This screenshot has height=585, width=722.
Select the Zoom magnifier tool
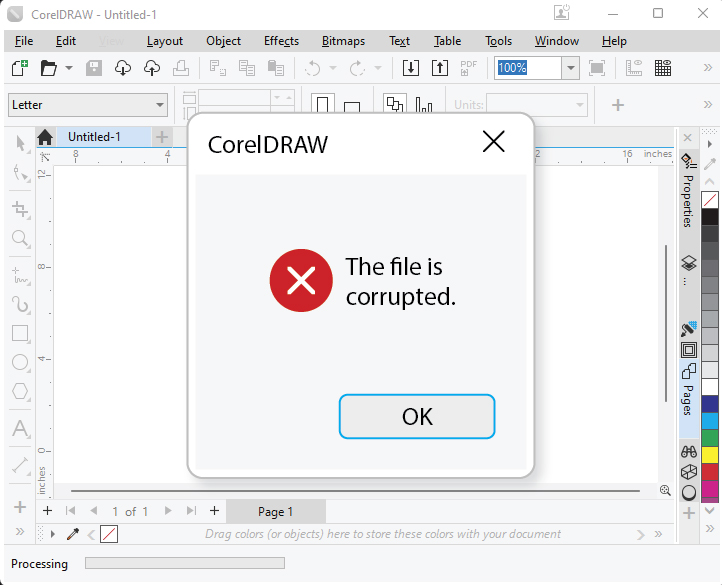[x=20, y=239]
